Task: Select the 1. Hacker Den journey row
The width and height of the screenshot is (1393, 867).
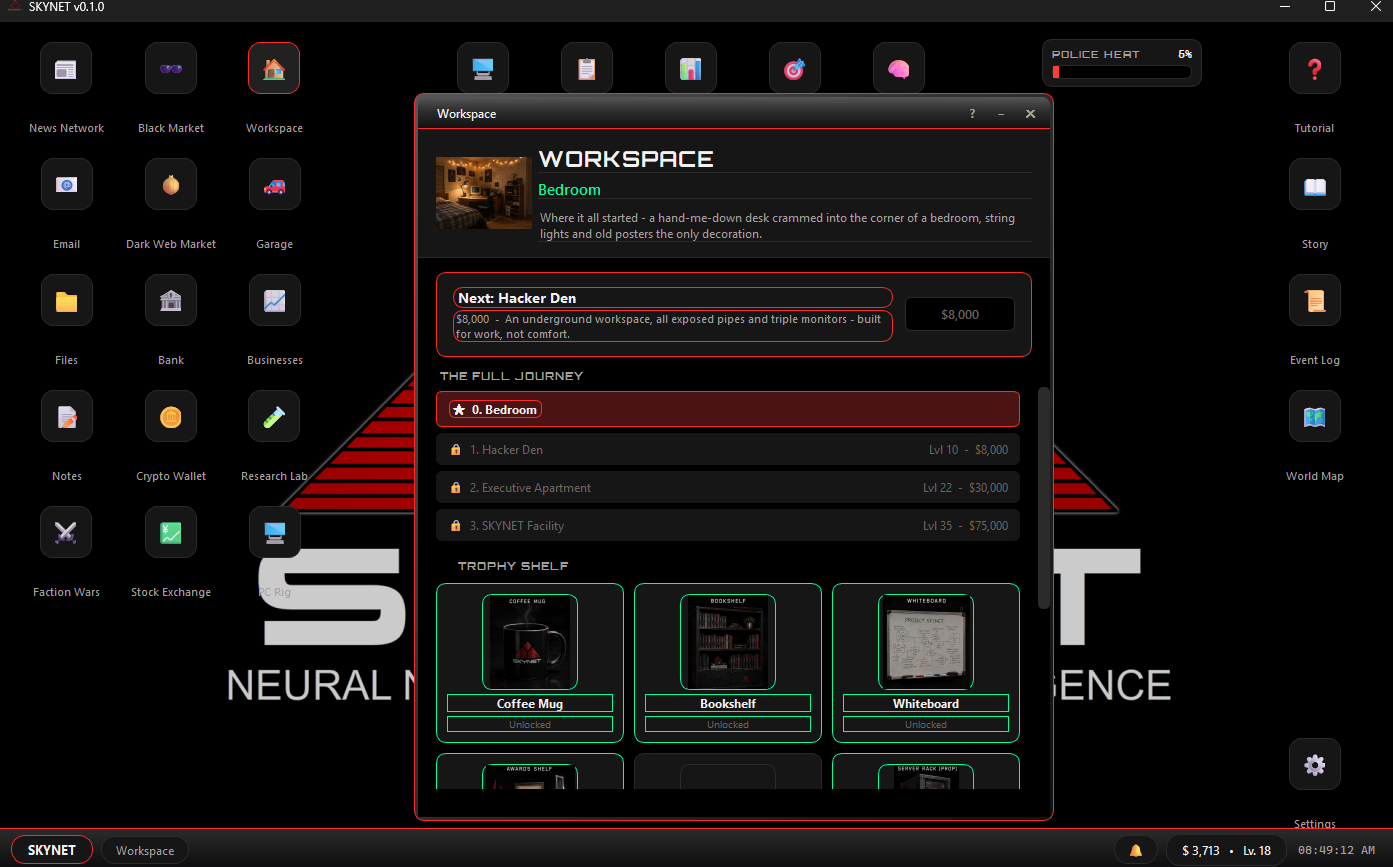Action: (x=728, y=450)
